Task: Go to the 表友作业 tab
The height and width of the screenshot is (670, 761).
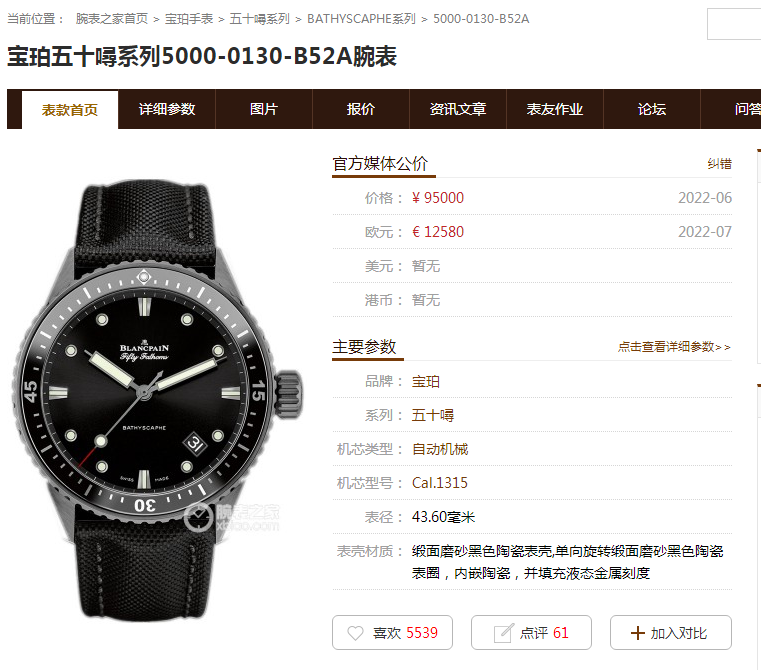Action: pos(555,109)
